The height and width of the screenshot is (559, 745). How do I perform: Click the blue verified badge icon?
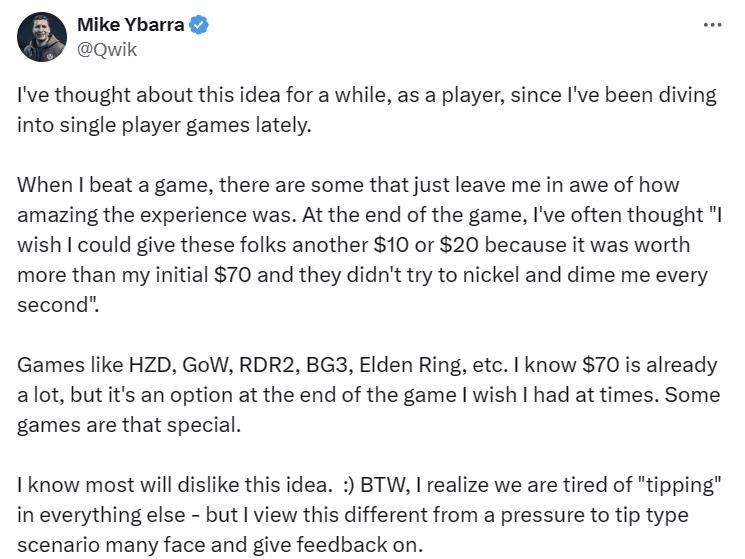(201, 26)
